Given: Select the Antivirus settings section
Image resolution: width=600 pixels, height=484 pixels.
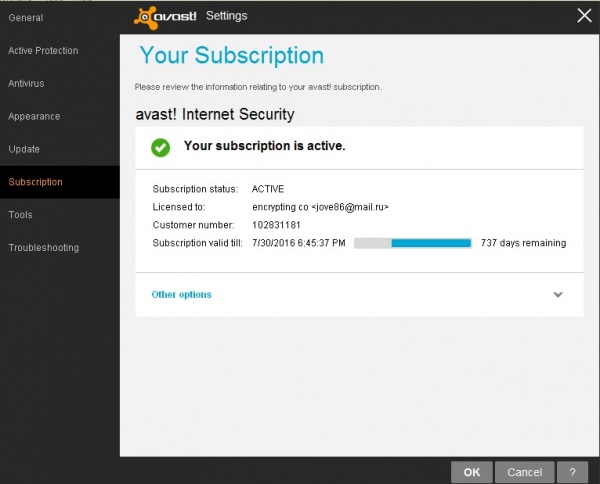Looking at the screenshot, I should (27, 84).
